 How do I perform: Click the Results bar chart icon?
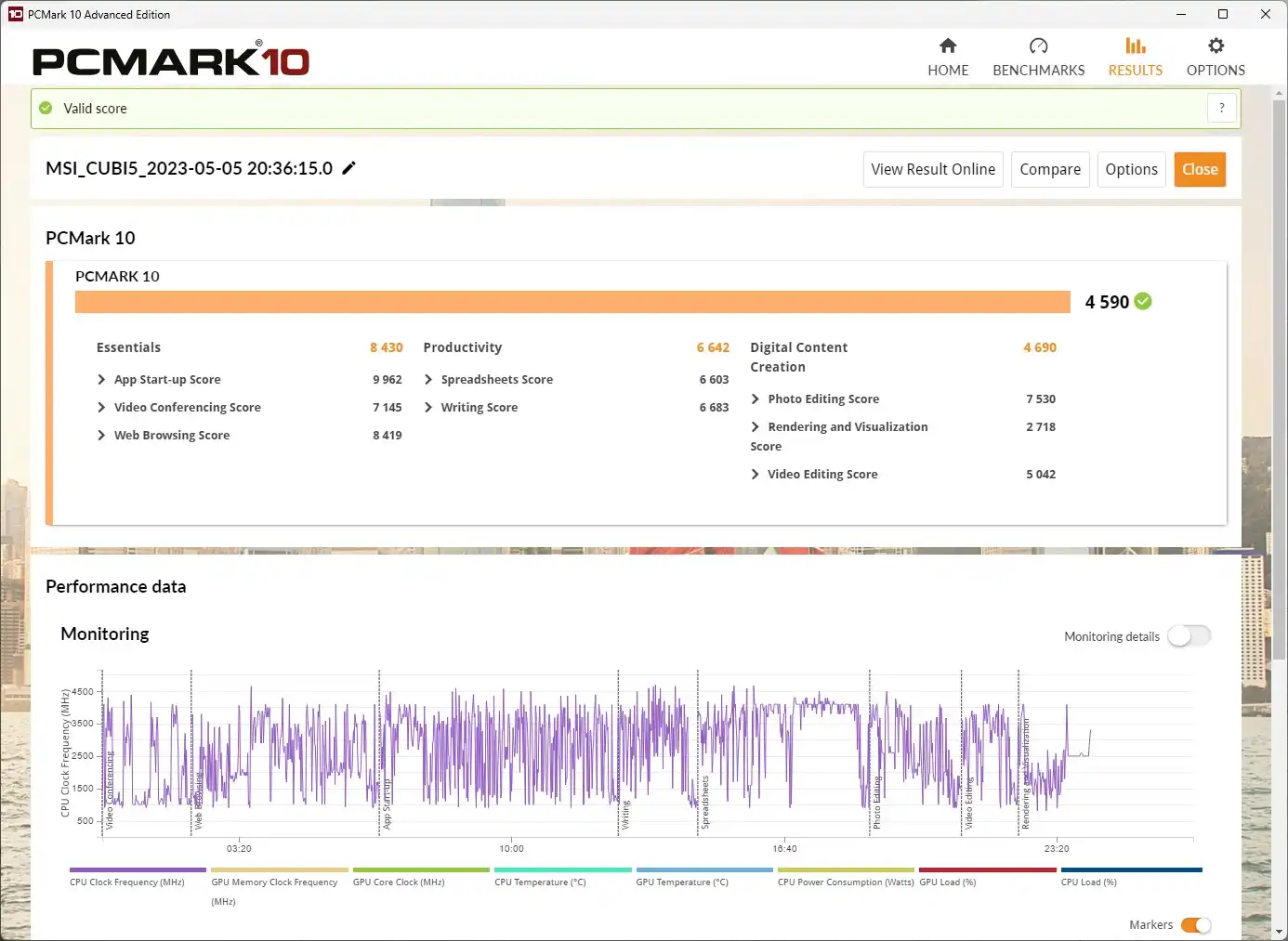pos(1135,46)
